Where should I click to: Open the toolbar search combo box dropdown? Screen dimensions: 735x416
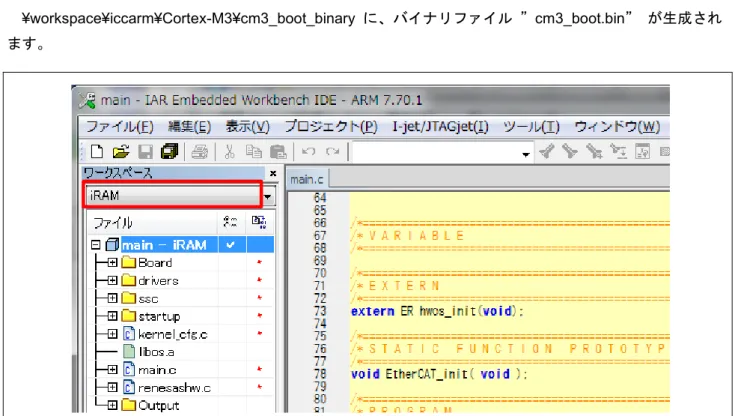pos(526,153)
